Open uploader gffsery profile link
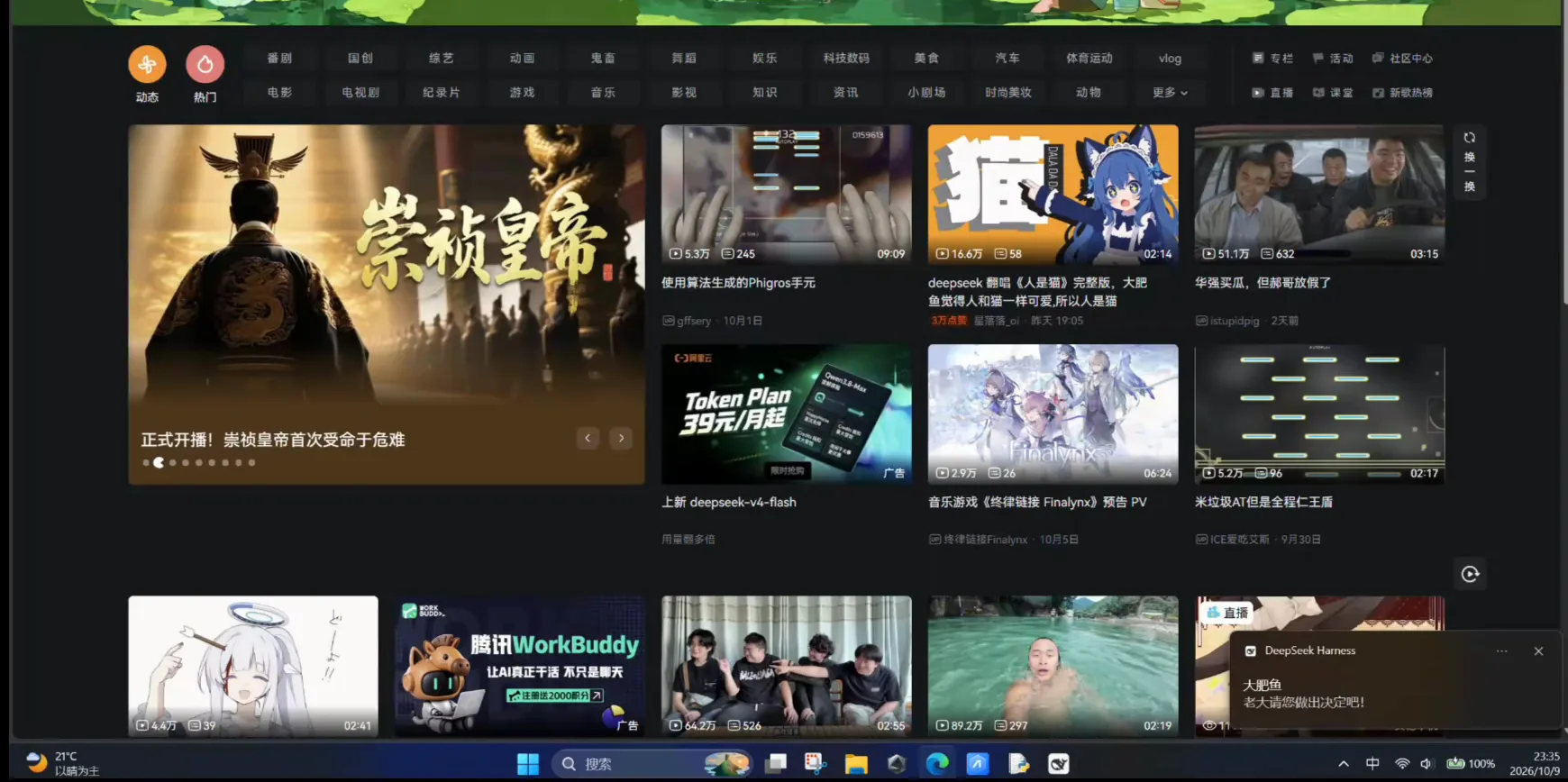The height and width of the screenshot is (782, 1568). pyautogui.click(x=693, y=321)
